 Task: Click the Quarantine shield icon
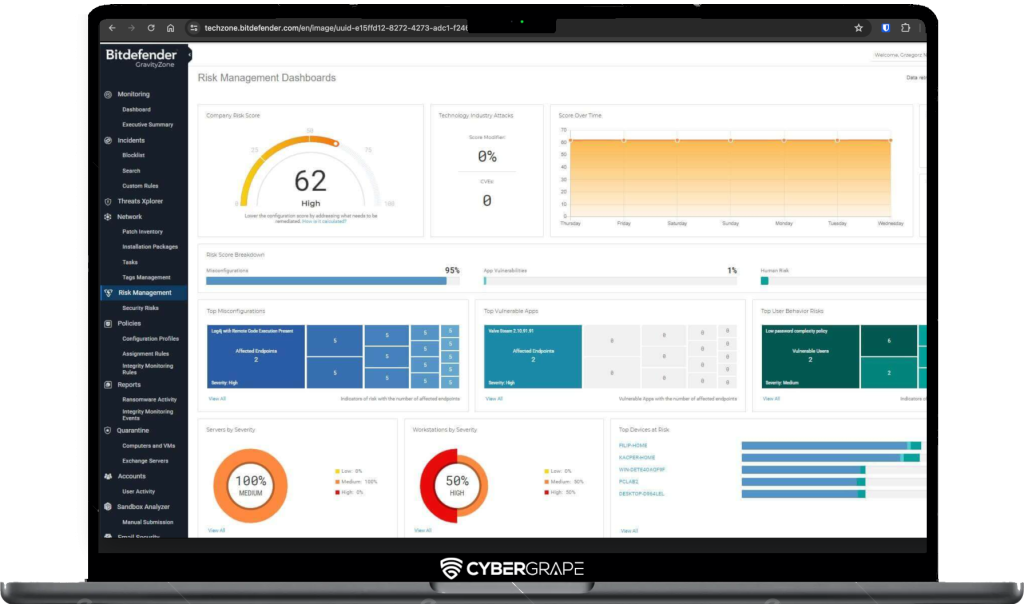click(108, 430)
